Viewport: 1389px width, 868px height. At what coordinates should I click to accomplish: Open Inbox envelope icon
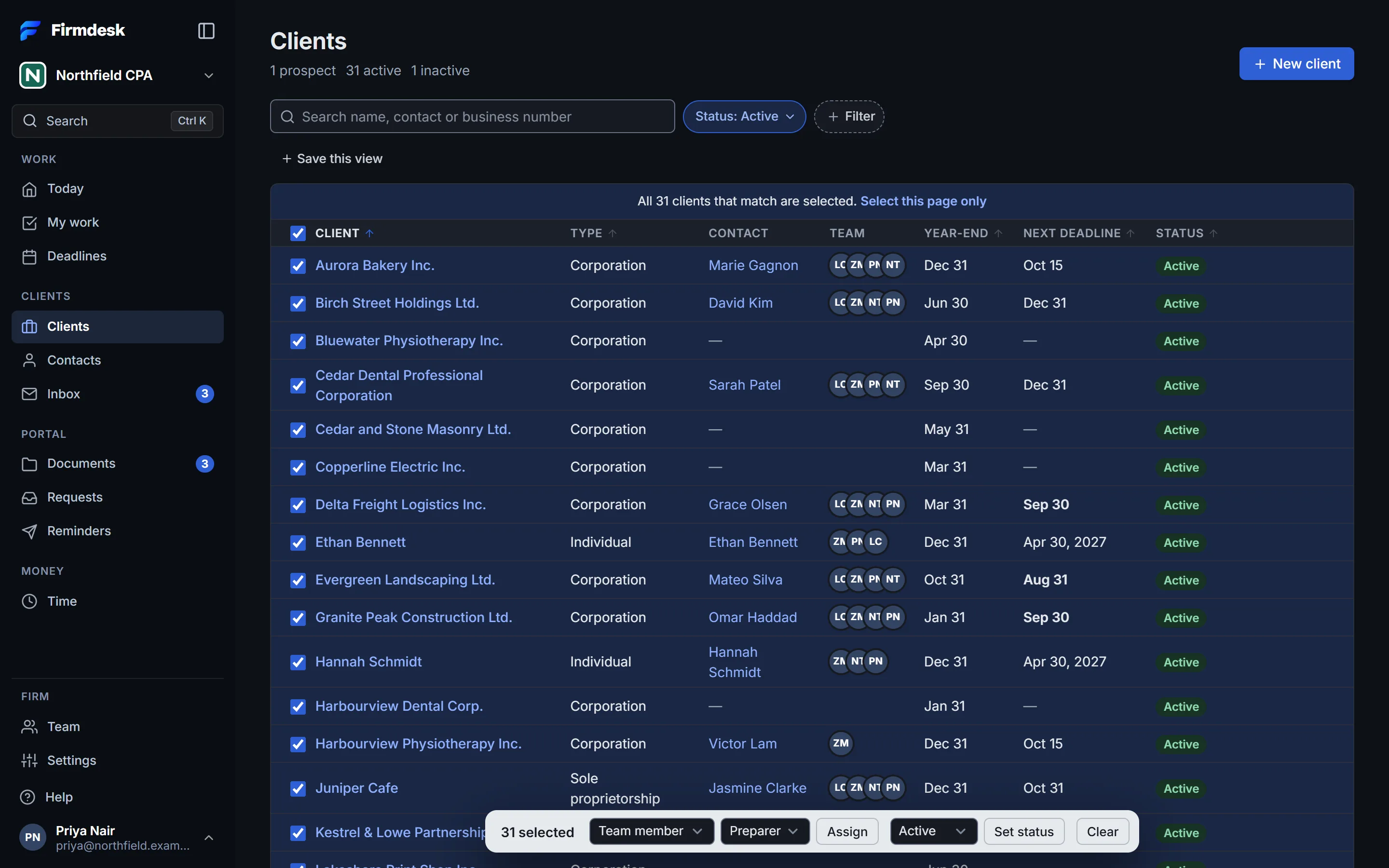29,394
